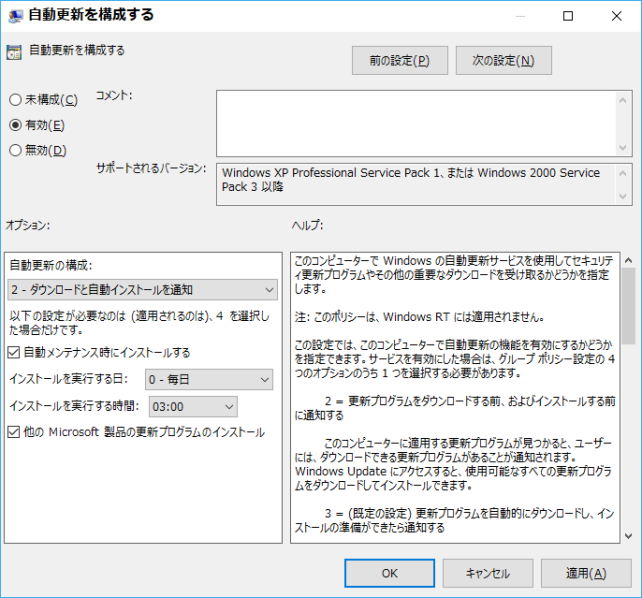Click the comment box scroll down arrow
This screenshot has height=598, width=642.
(623, 147)
